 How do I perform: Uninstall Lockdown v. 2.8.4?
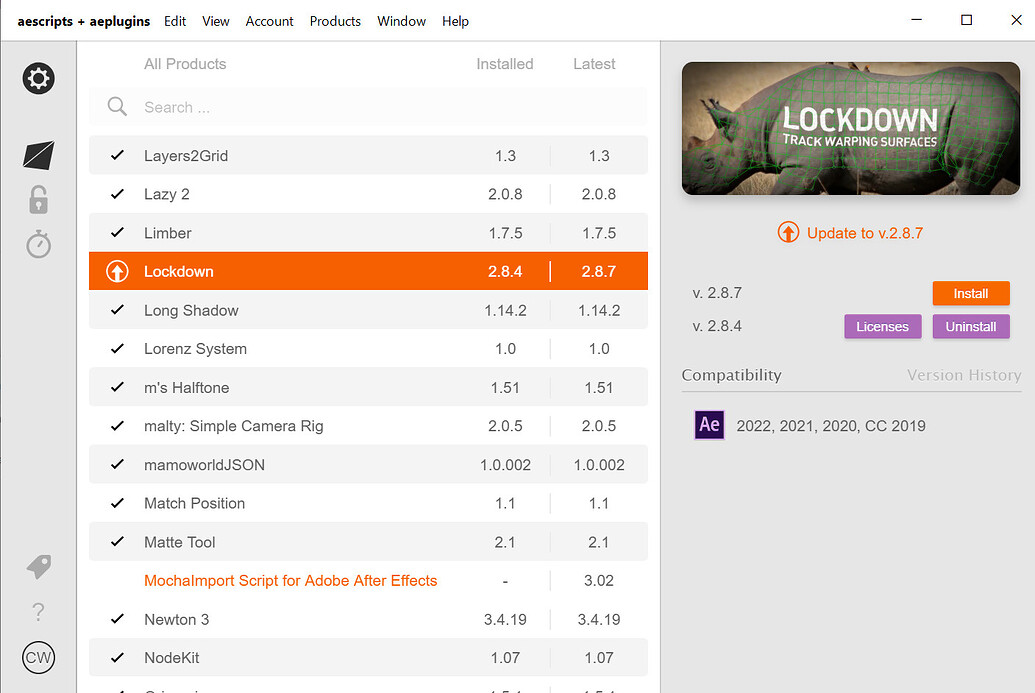970,326
